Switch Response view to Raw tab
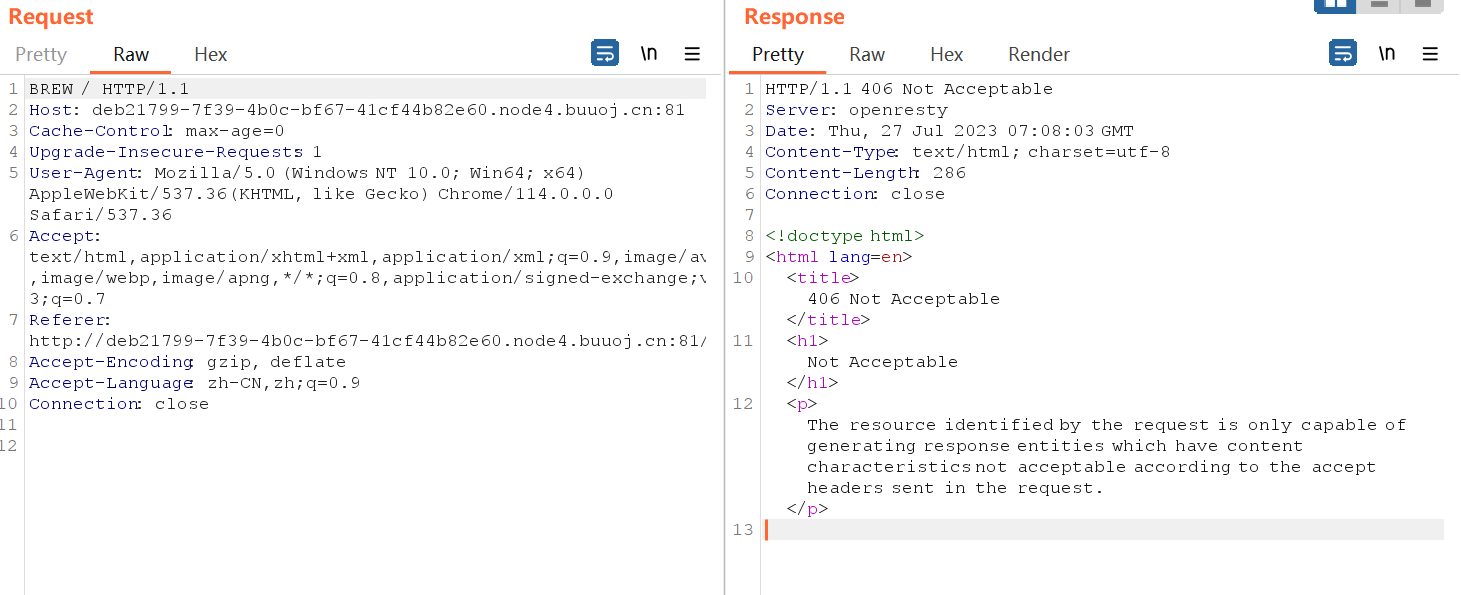 (x=867, y=54)
